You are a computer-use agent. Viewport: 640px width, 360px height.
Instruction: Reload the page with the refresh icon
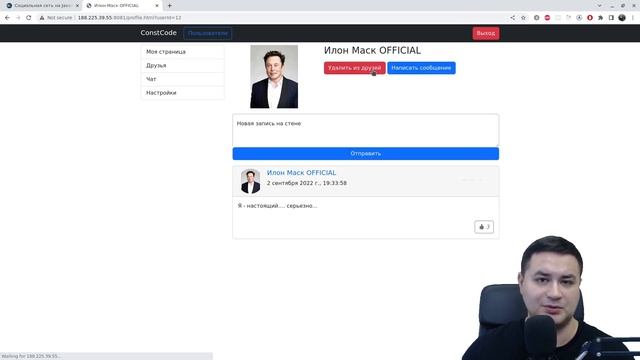29,18
